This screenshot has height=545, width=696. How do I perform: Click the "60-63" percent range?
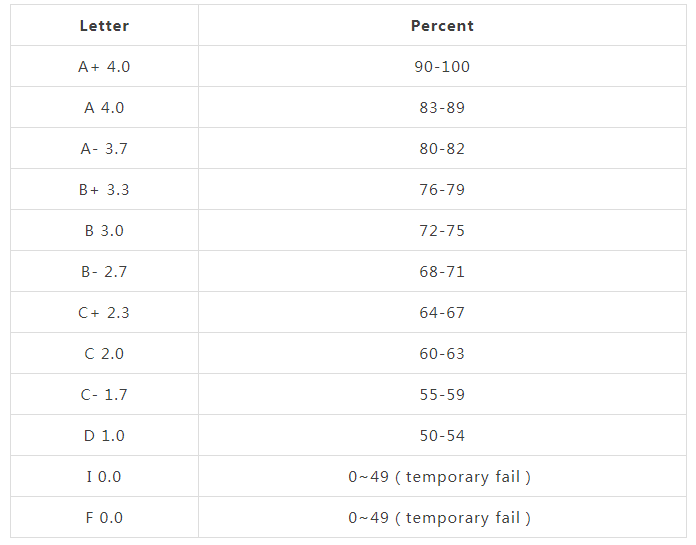point(442,354)
